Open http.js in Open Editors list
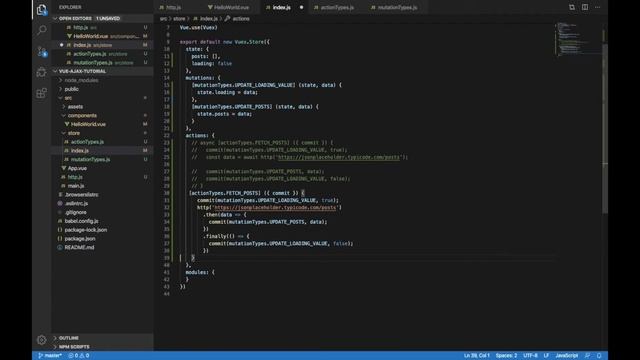Viewport: 640px width, 360px height. click(102, 27)
